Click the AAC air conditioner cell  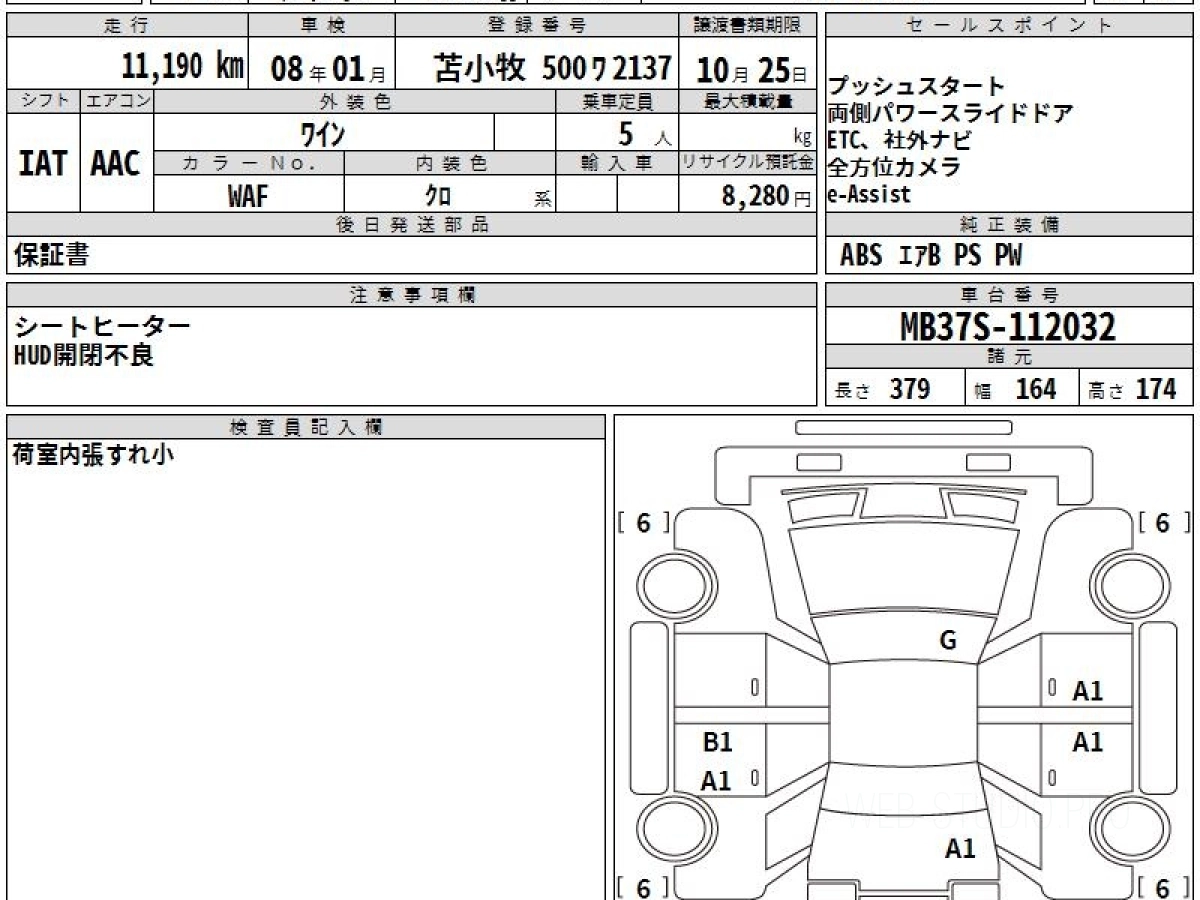(x=116, y=163)
